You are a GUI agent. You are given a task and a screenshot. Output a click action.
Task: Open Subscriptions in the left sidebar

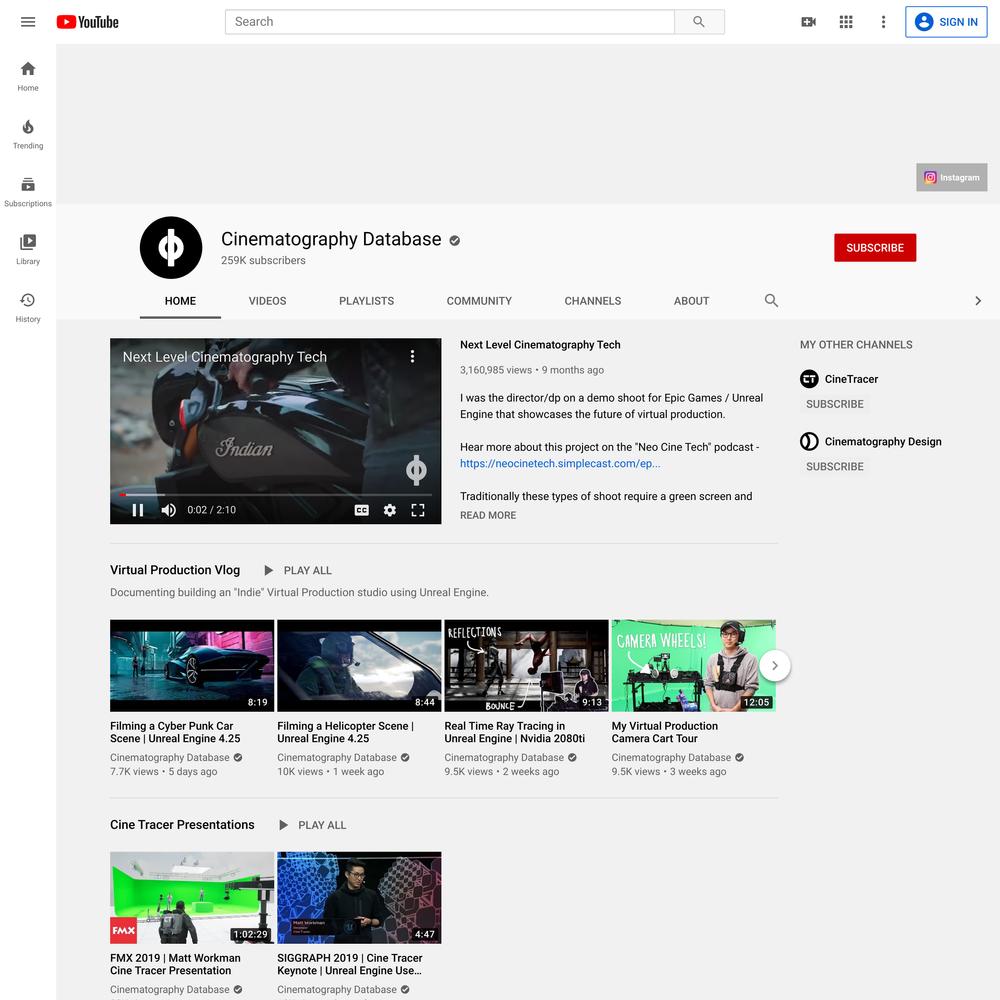tap(28, 192)
